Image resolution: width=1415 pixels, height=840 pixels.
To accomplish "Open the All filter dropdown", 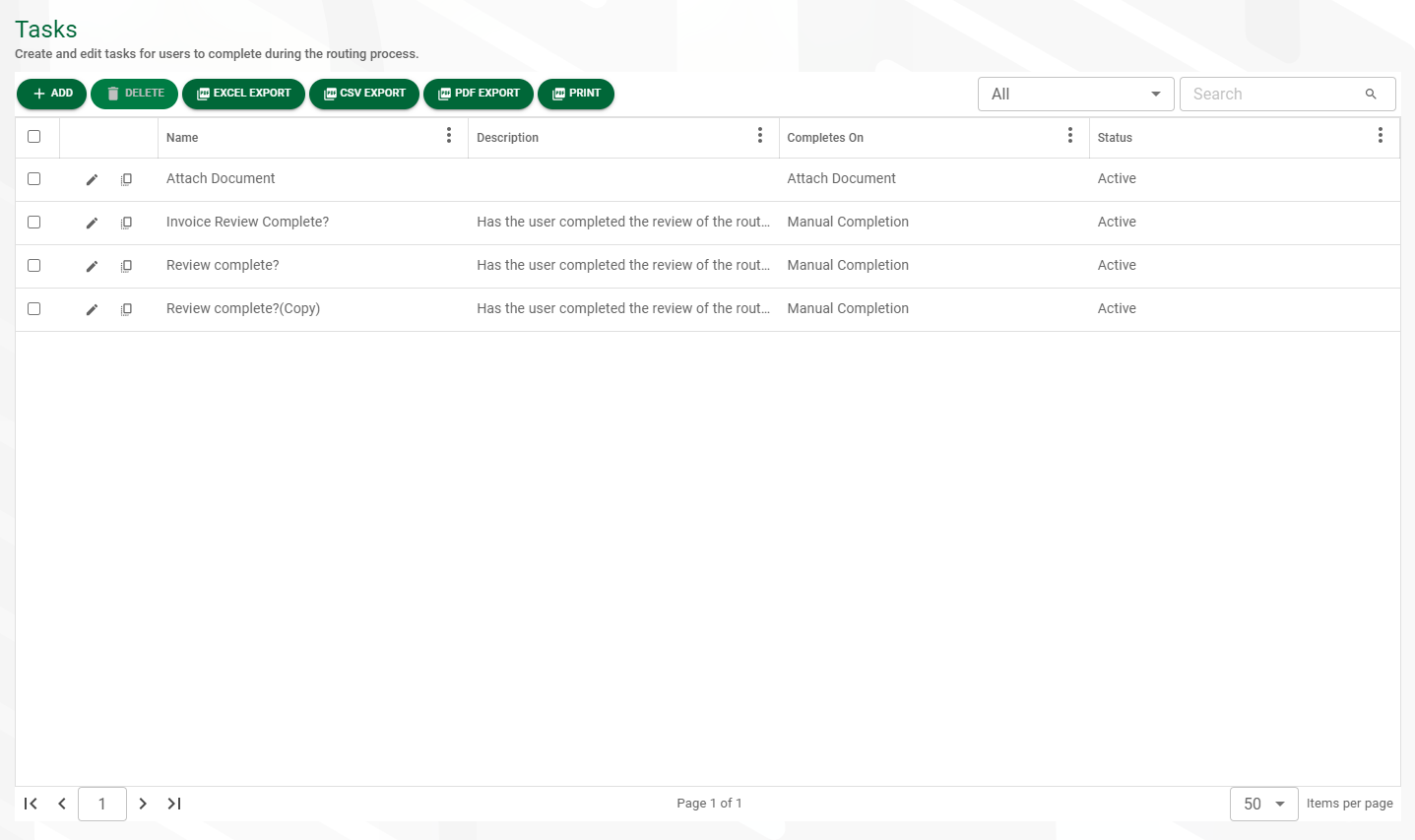I will [x=1076, y=95].
